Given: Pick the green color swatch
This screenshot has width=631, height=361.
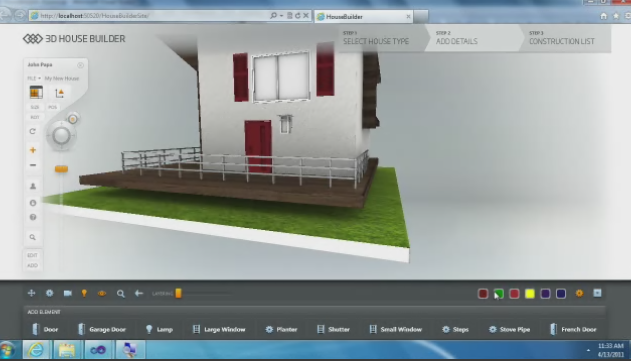Looking at the screenshot, I should point(499,294).
